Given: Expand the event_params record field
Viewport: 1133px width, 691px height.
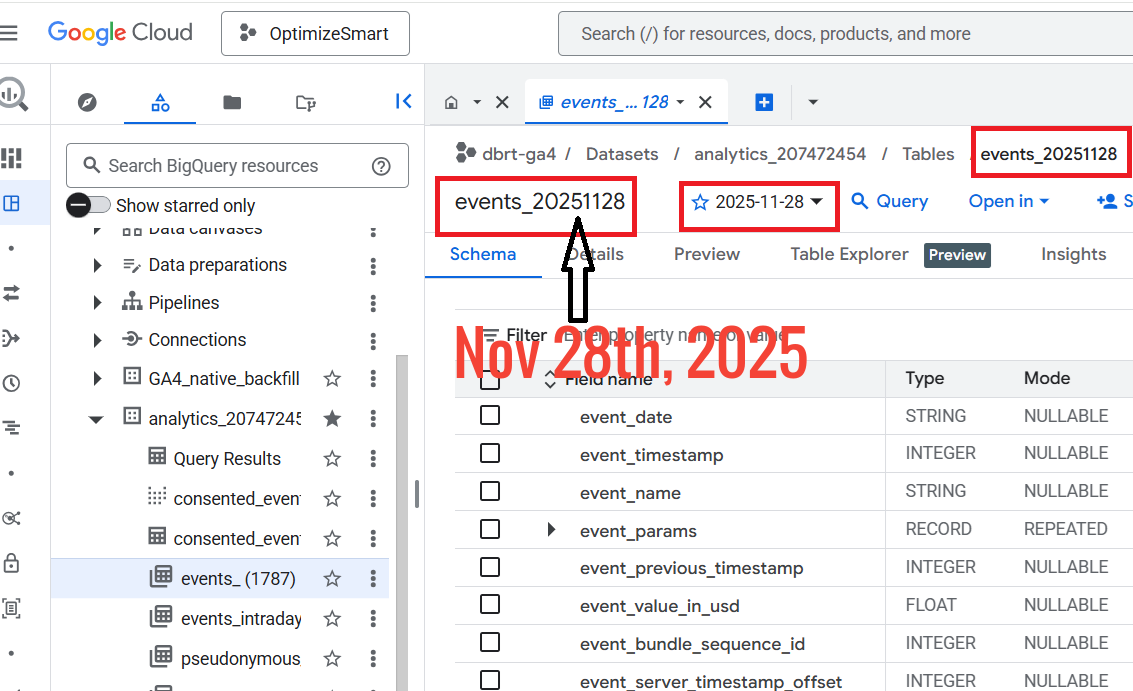Looking at the screenshot, I should (x=551, y=530).
